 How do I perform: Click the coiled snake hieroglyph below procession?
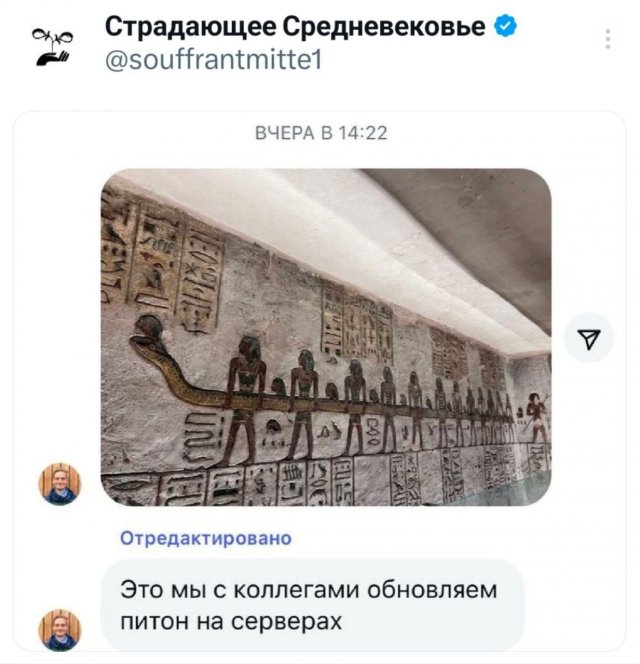[198, 436]
